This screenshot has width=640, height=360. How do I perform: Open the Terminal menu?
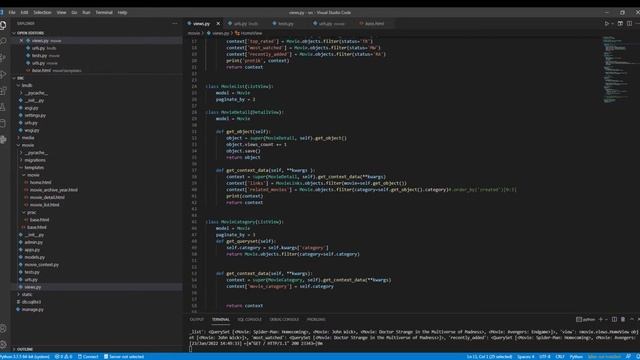click(104, 13)
